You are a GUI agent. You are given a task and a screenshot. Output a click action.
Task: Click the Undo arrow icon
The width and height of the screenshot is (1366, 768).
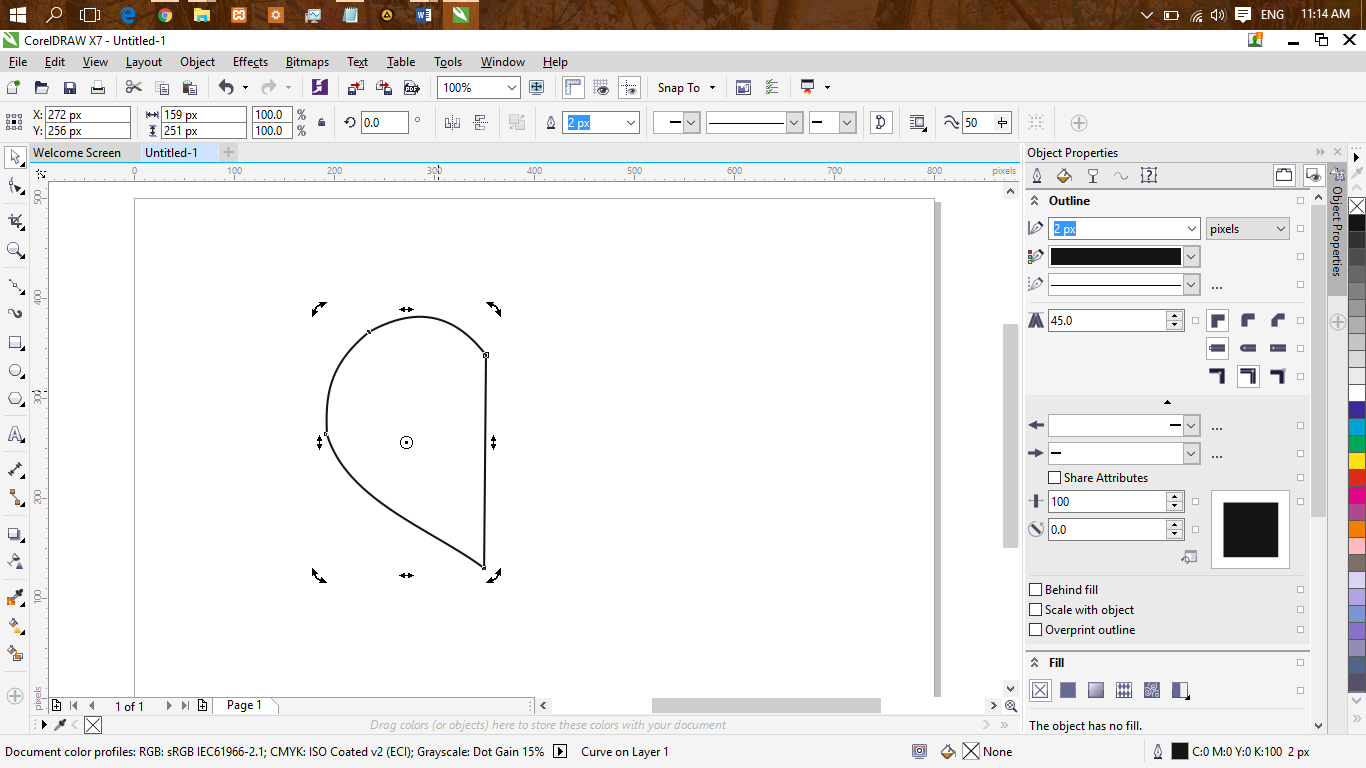tap(226, 88)
